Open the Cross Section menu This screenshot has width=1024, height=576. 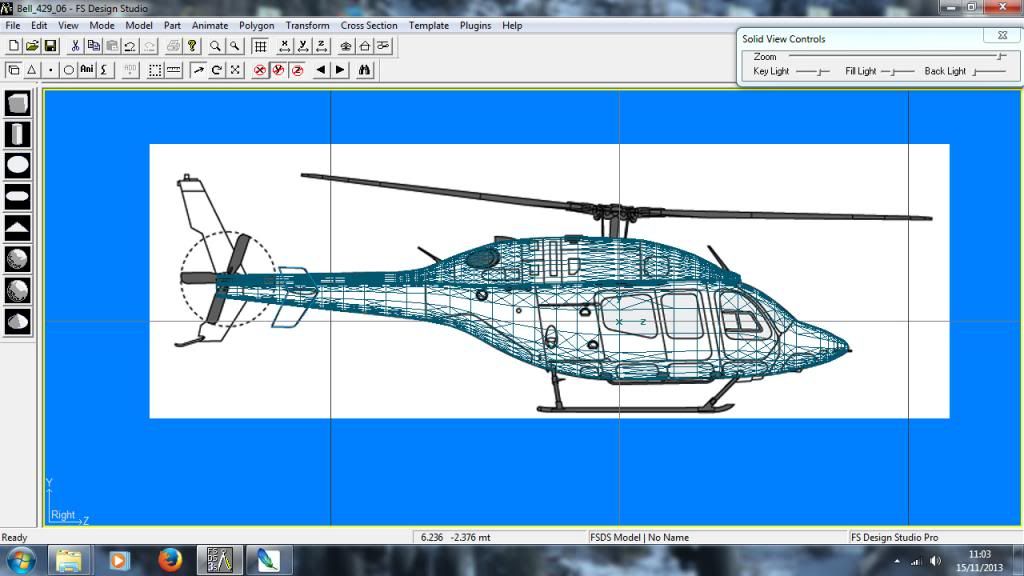coord(369,25)
